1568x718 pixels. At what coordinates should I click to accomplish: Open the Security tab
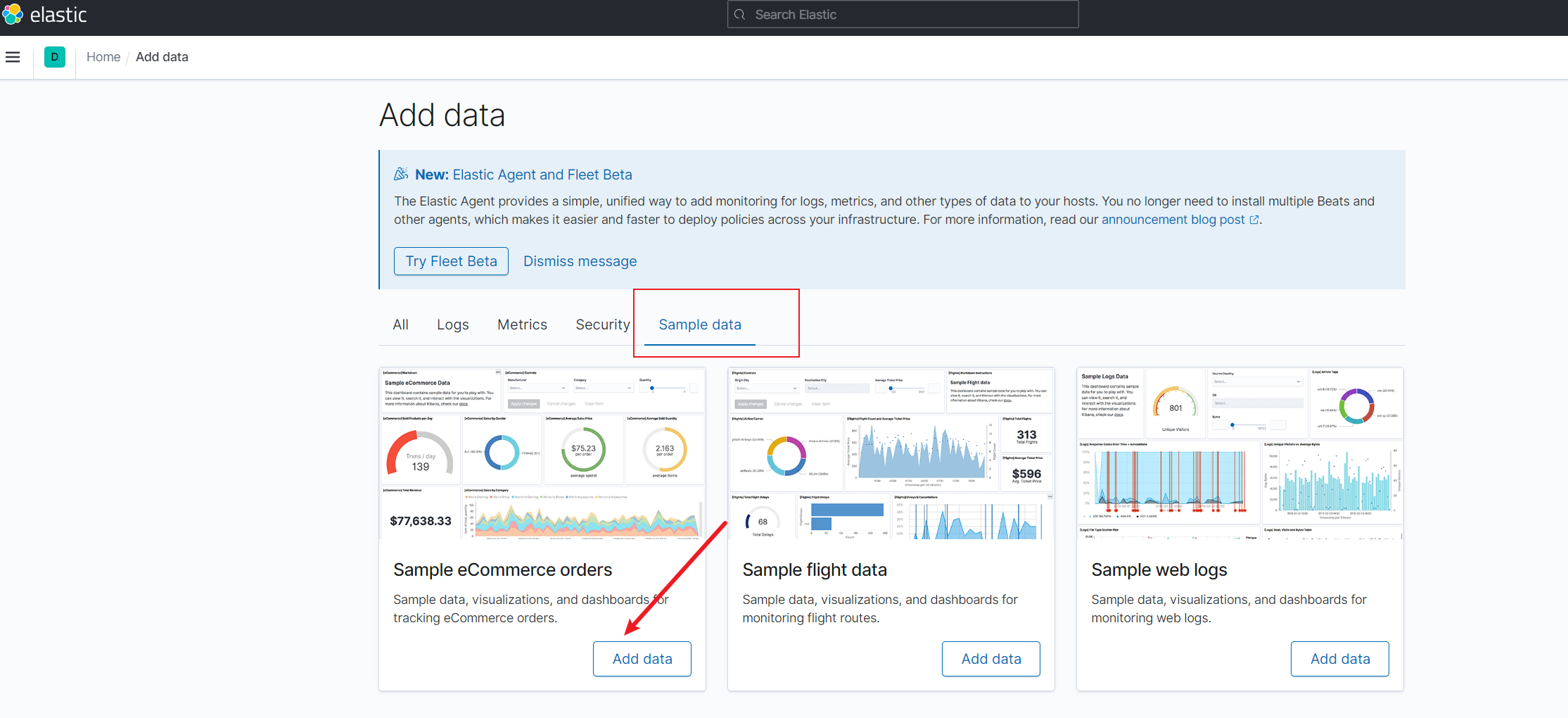(602, 325)
